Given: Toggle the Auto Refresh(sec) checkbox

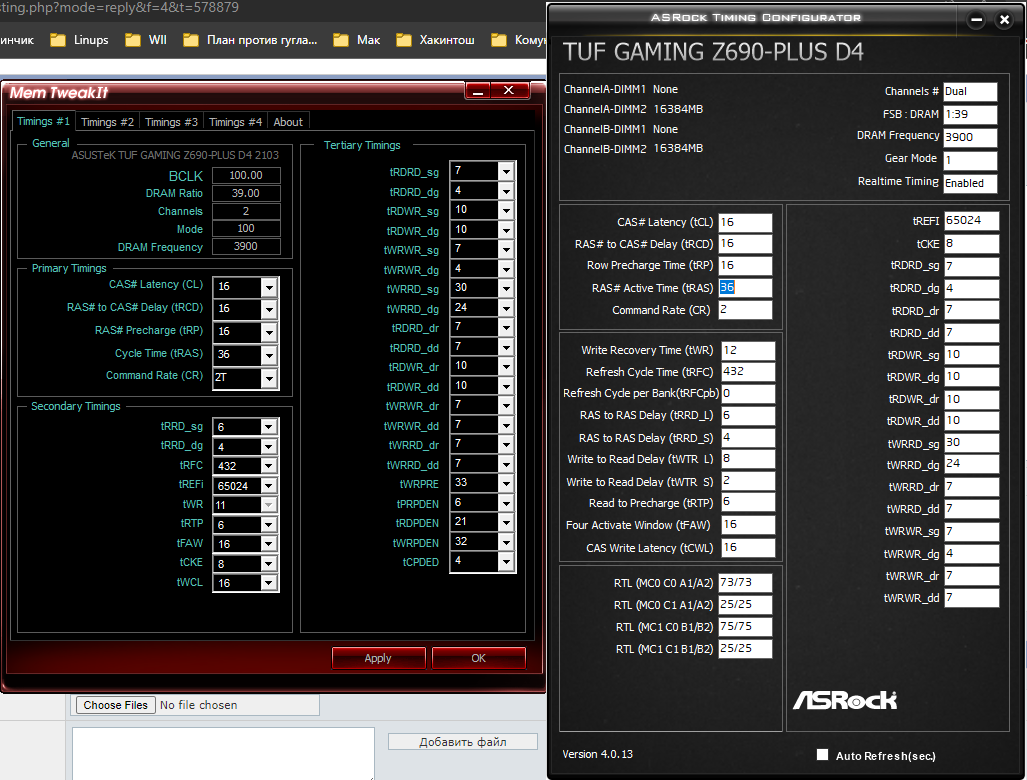Looking at the screenshot, I should 823,754.
